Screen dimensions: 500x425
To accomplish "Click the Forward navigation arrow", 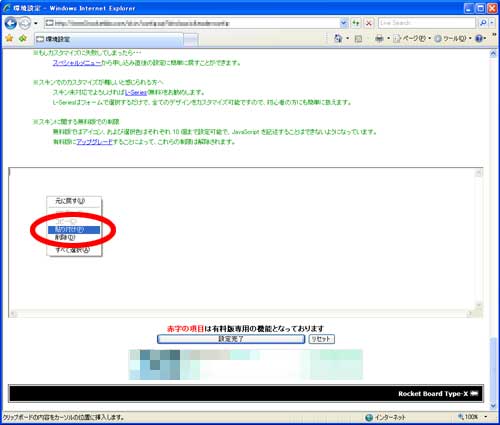I will [x=25, y=23].
